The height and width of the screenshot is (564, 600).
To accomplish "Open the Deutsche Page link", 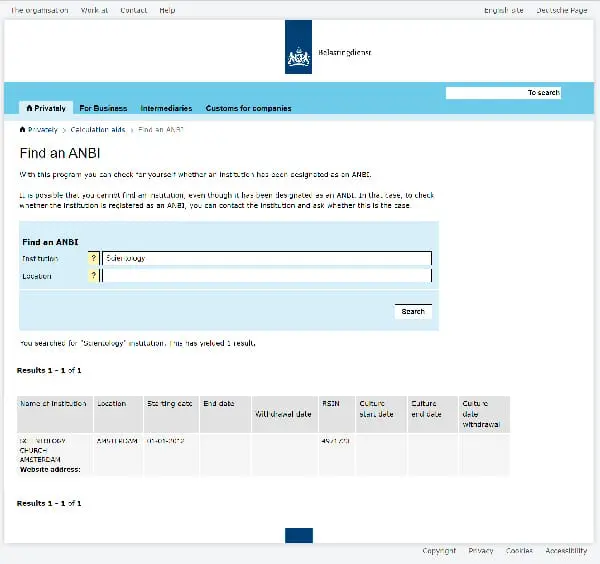I will point(561,10).
